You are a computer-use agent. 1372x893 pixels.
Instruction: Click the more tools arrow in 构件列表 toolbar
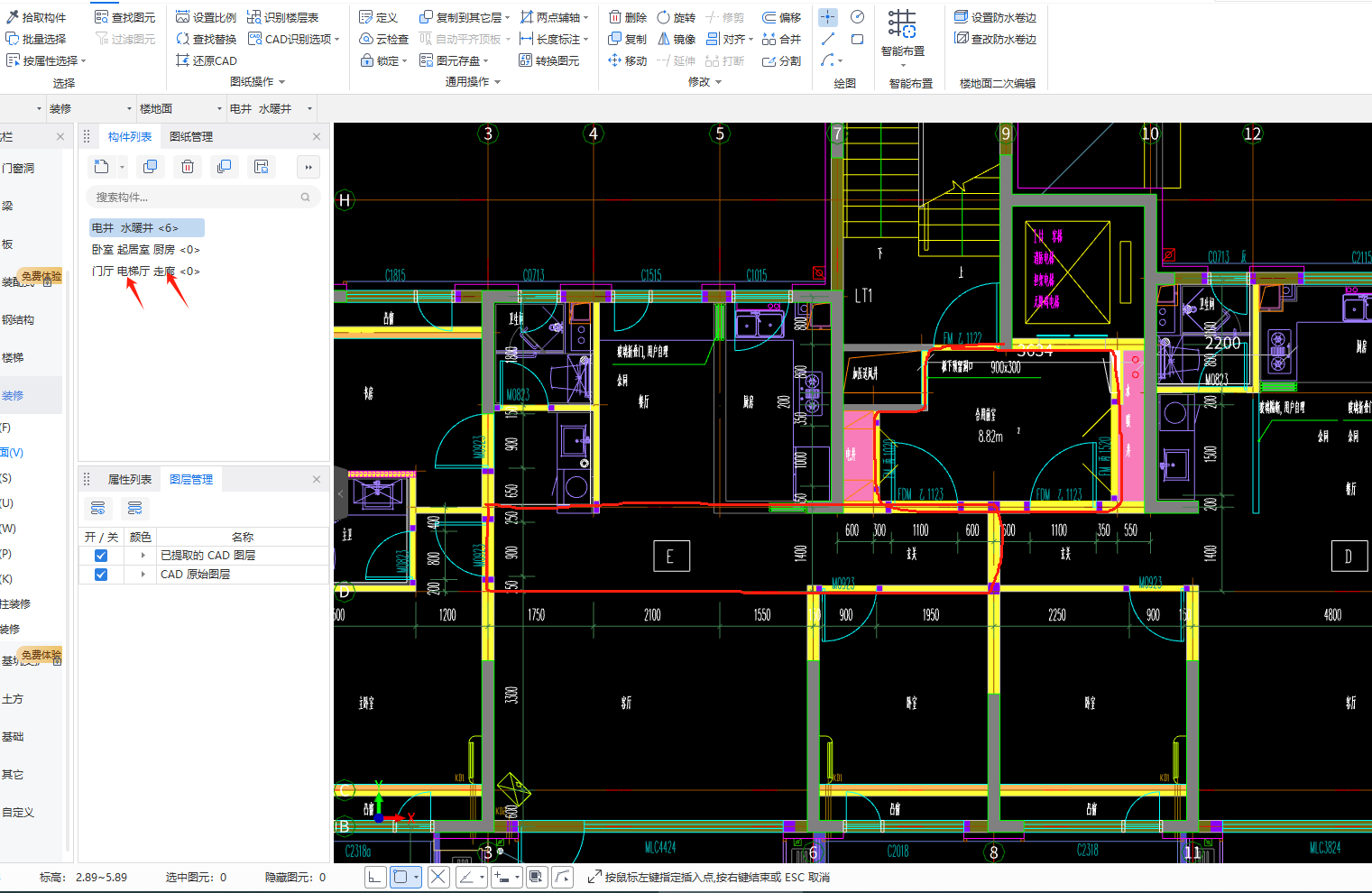[x=308, y=167]
